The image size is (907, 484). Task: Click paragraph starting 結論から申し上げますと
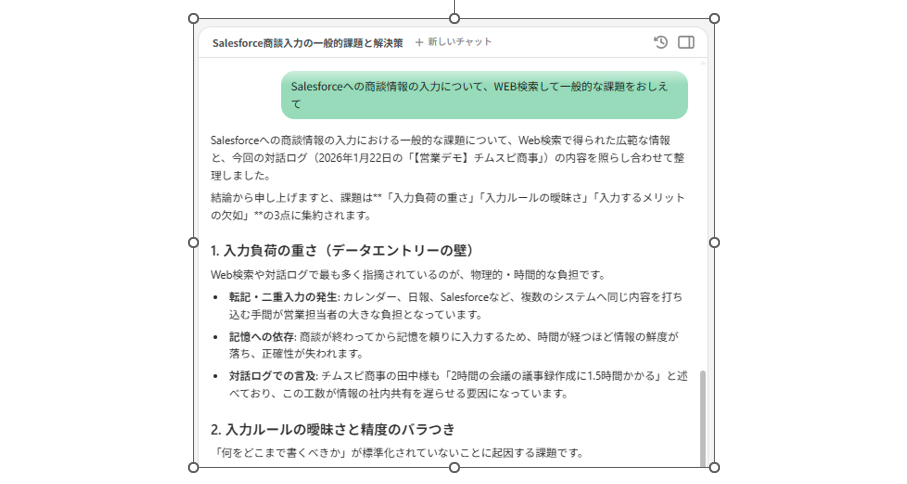click(448, 206)
